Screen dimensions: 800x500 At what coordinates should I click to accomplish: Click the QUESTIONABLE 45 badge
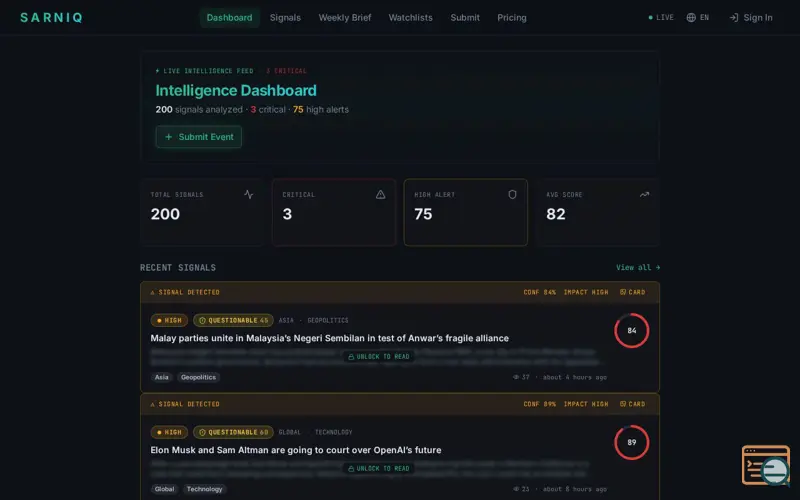pyautogui.click(x=233, y=320)
